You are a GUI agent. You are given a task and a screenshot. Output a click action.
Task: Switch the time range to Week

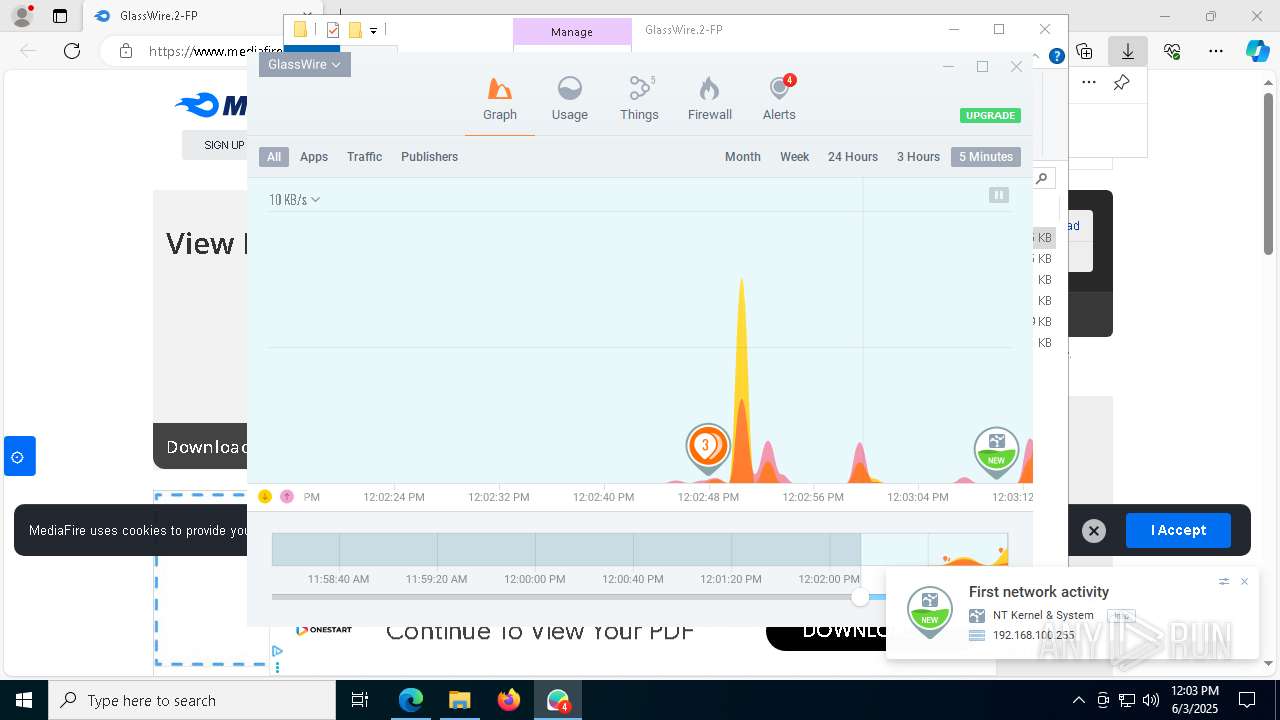(x=795, y=157)
